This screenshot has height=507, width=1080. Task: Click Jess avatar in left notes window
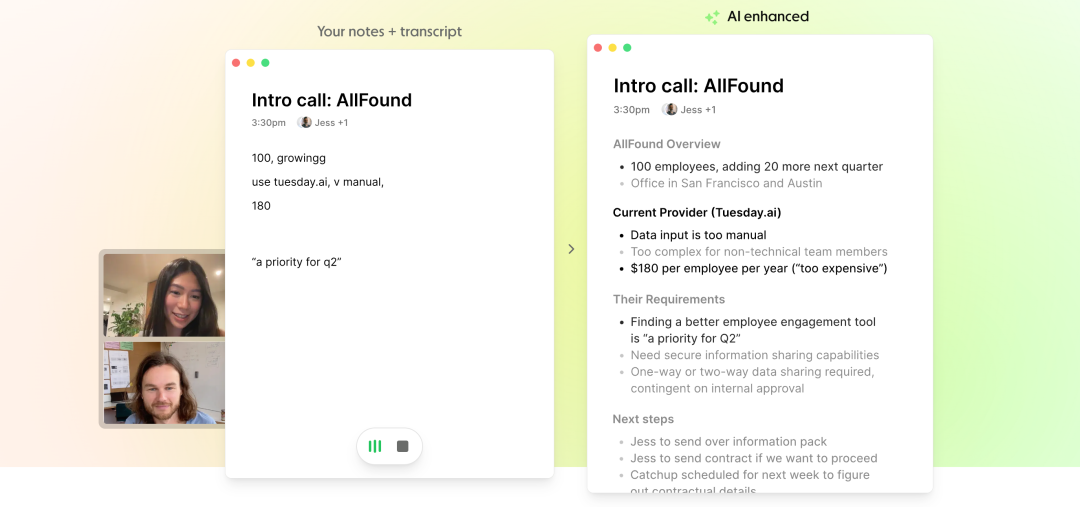(306, 123)
